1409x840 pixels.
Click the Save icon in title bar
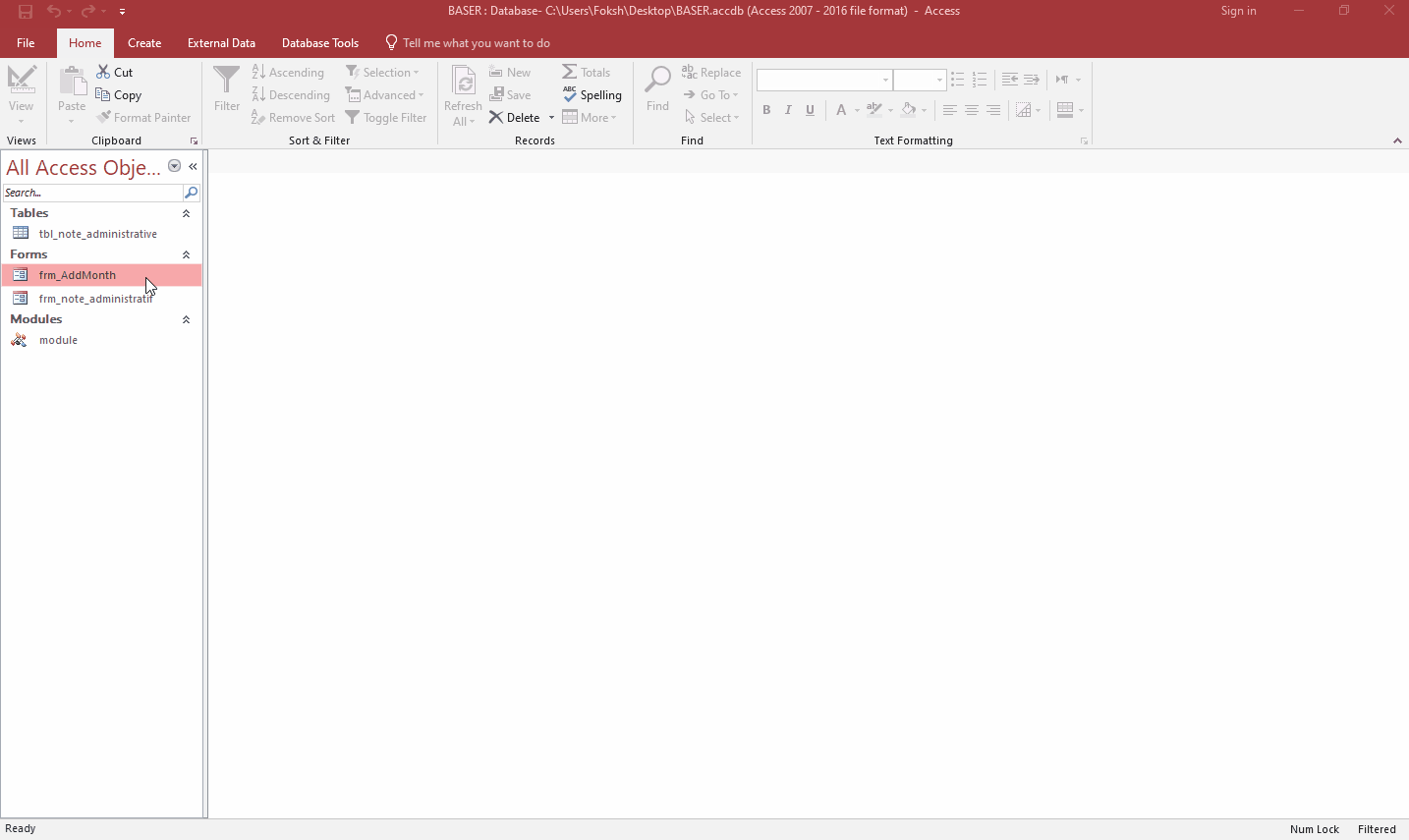26,12
